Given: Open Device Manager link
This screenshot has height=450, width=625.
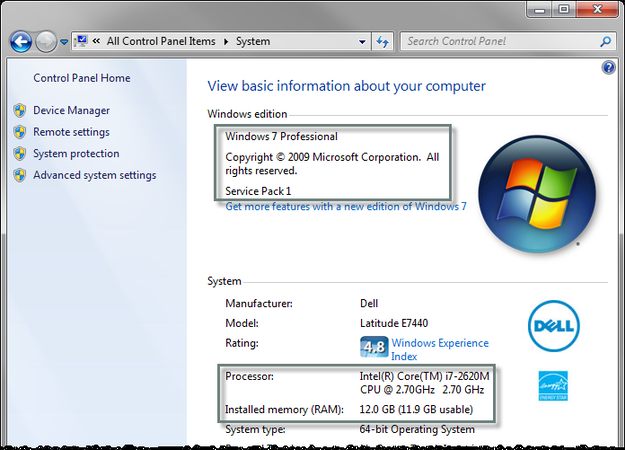Looking at the screenshot, I should coord(71,110).
